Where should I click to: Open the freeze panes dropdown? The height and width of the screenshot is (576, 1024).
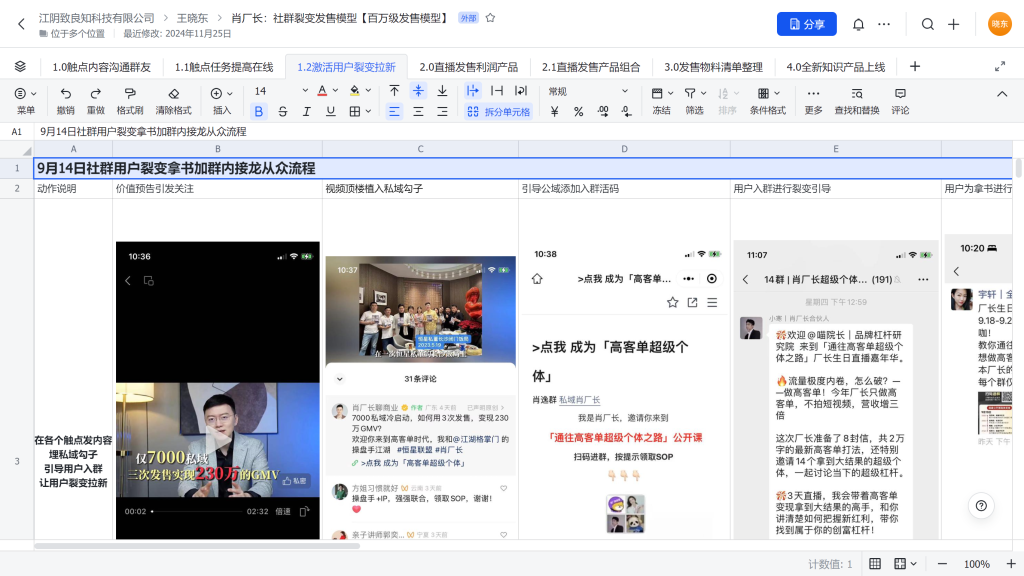point(662,101)
